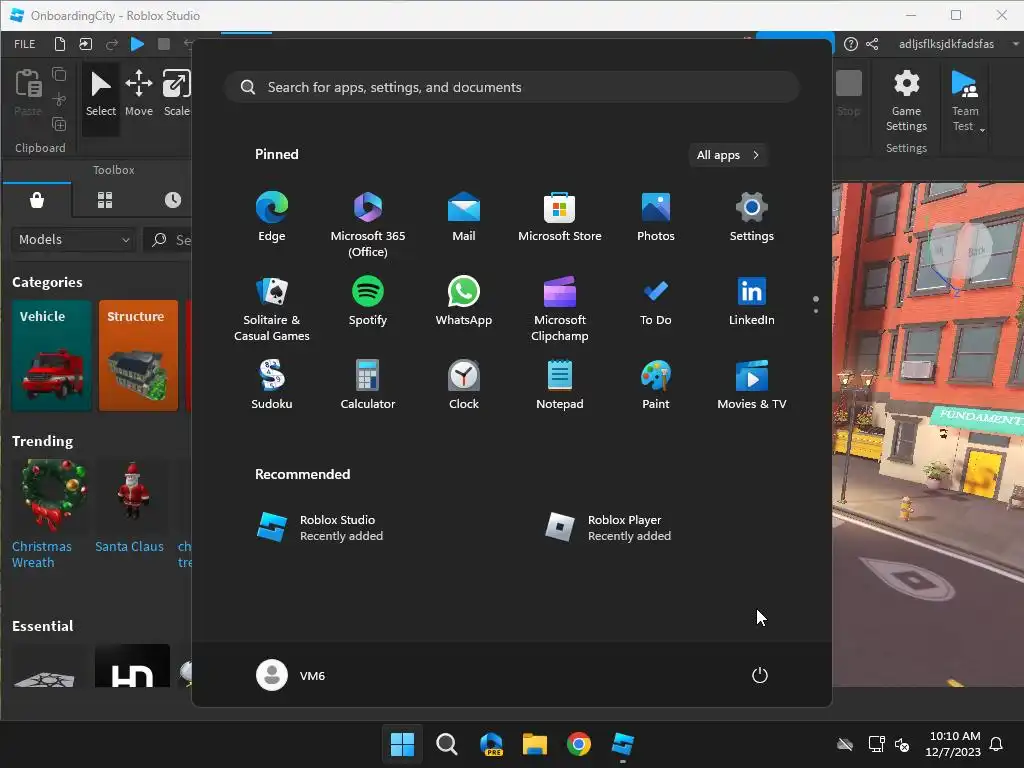Screen dimensions: 1024x768
Task: Open the To Do app
Action: point(656,301)
